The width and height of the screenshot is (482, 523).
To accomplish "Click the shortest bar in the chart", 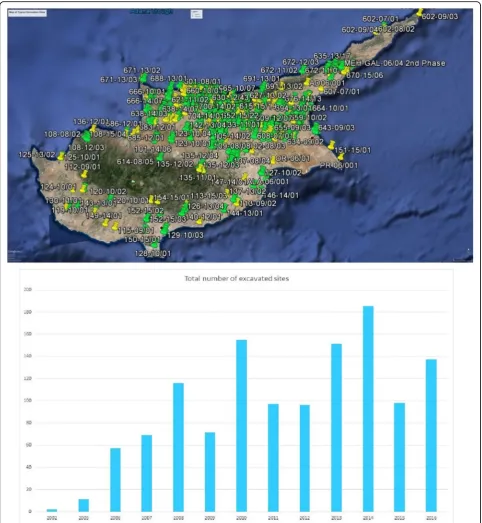I will pyautogui.click(x=52, y=510).
